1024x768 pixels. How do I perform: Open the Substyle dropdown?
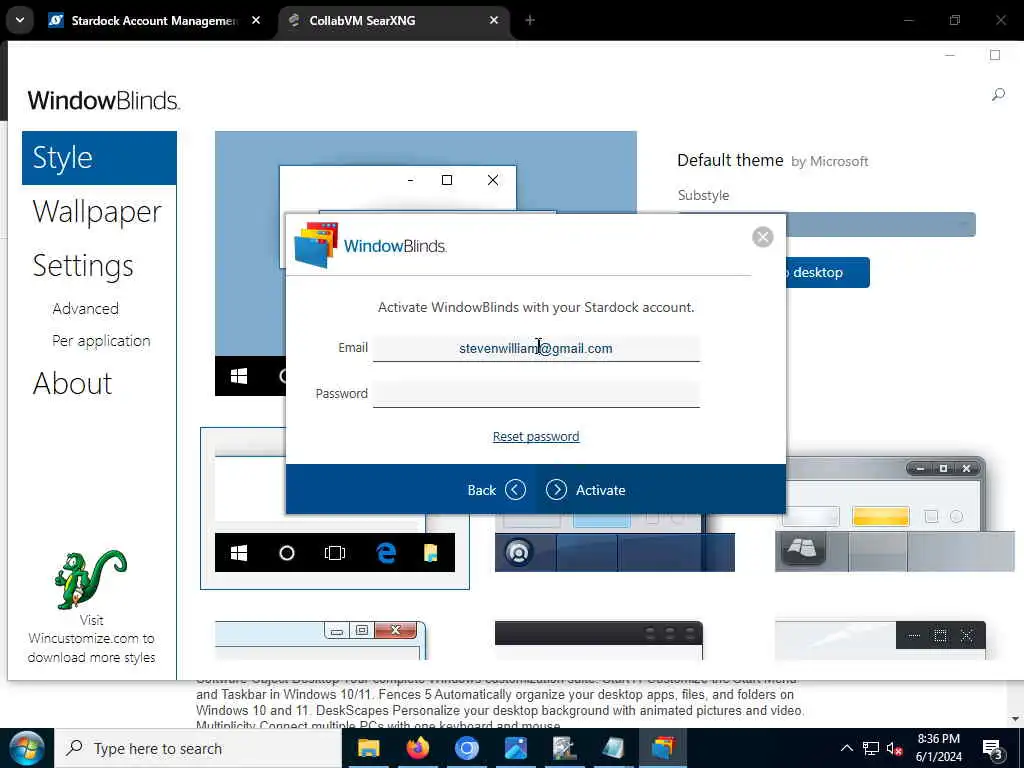881,225
